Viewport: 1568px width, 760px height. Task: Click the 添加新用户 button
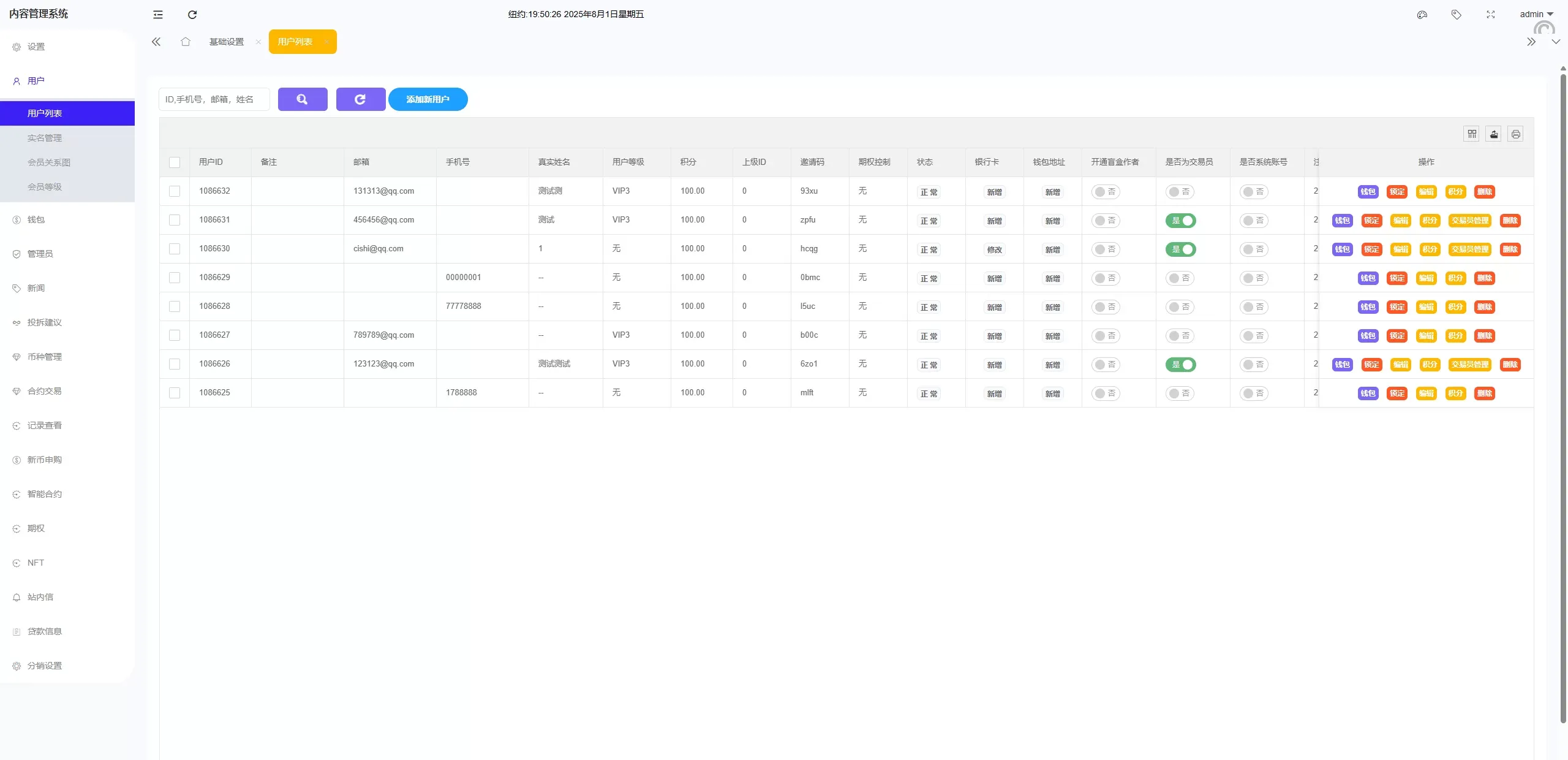[428, 99]
